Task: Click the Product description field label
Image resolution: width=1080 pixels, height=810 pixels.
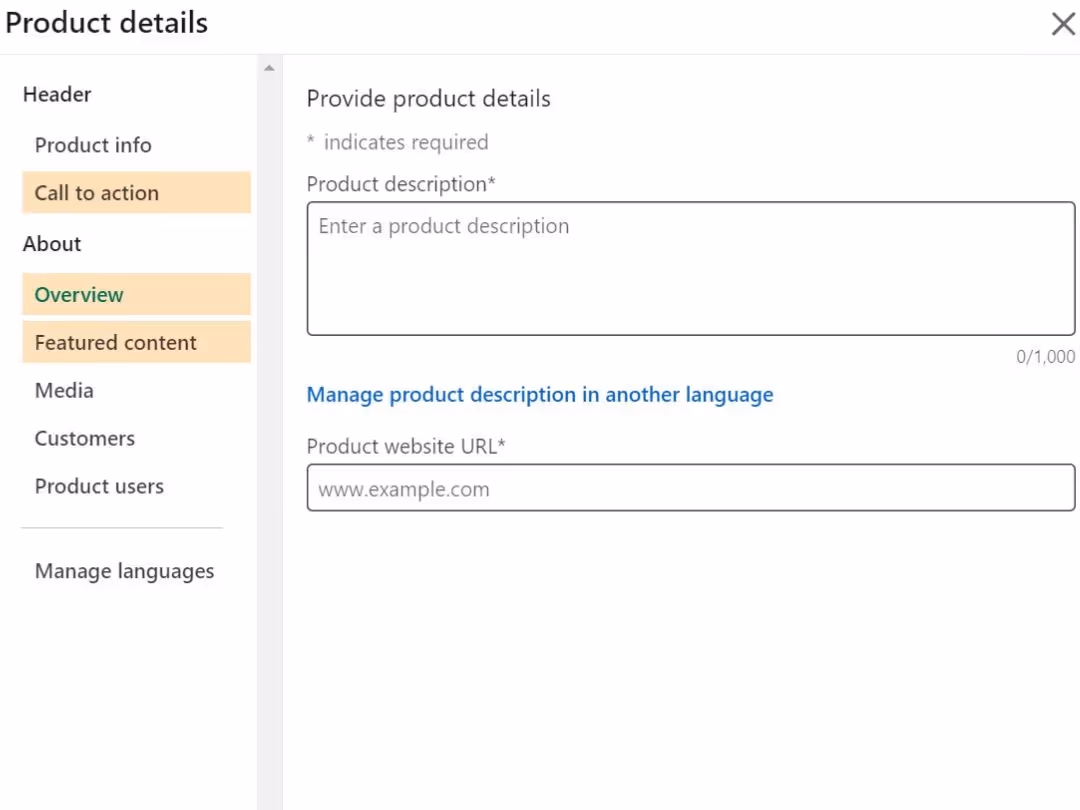Action: (x=401, y=184)
